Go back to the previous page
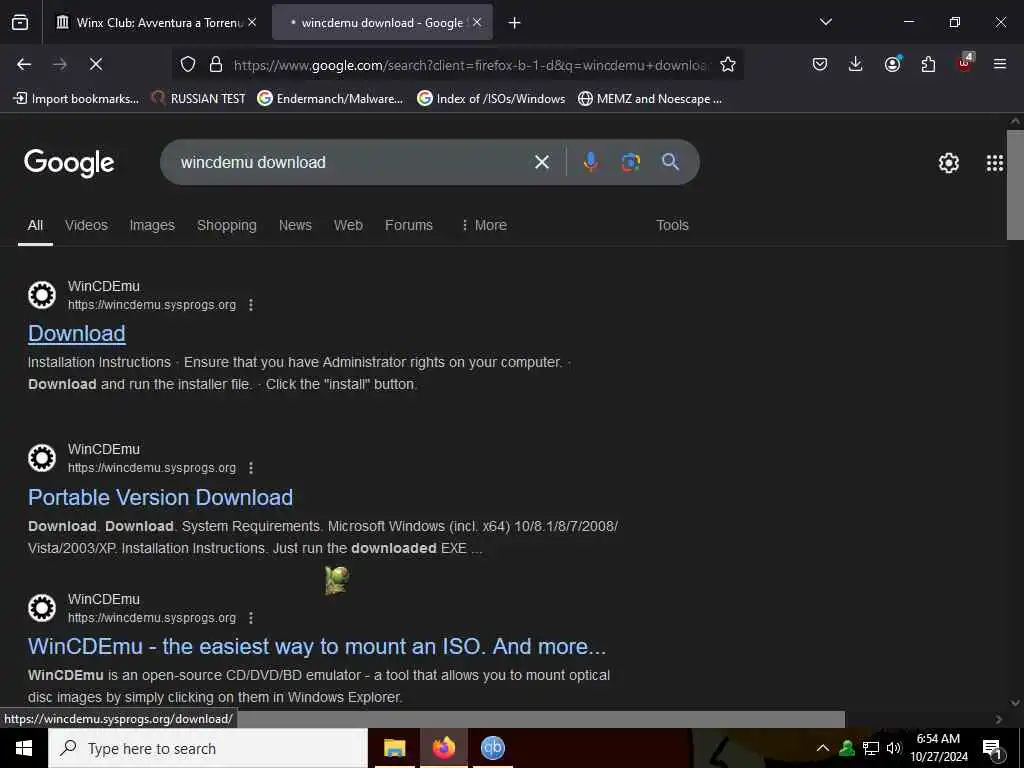This screenshot has height=768, width=1024. (x=24, y=64)
